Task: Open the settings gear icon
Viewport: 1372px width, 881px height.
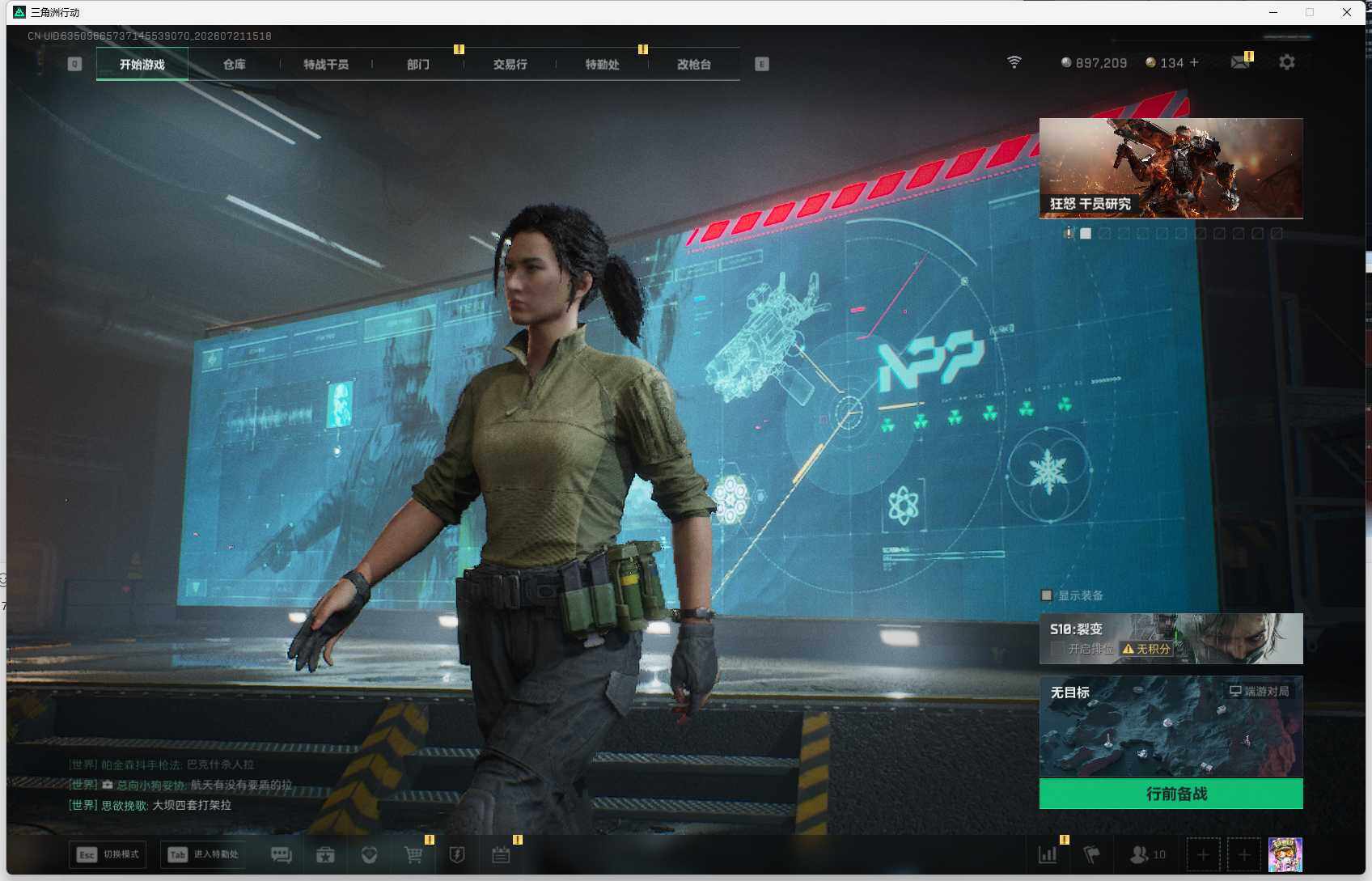Action: 1287,62
